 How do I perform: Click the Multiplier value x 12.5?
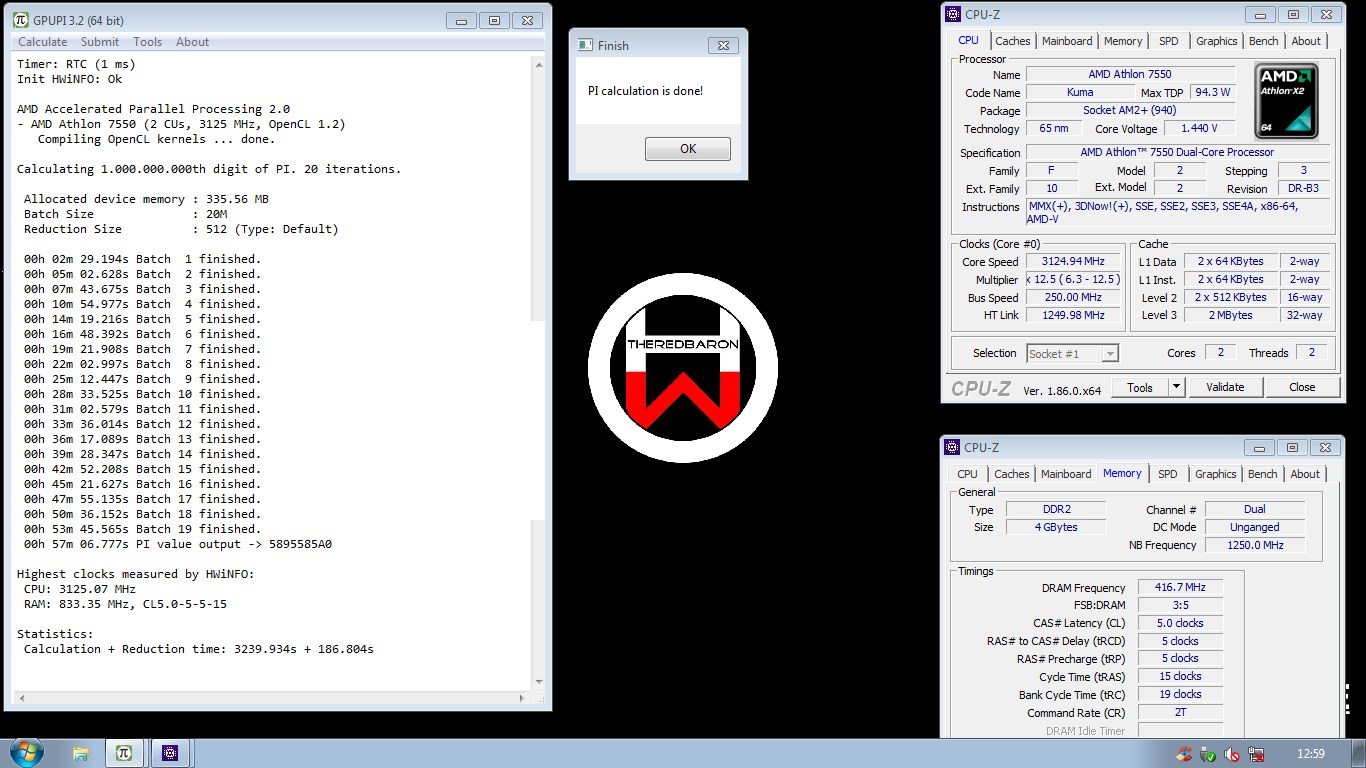[x=1075, y=280]
